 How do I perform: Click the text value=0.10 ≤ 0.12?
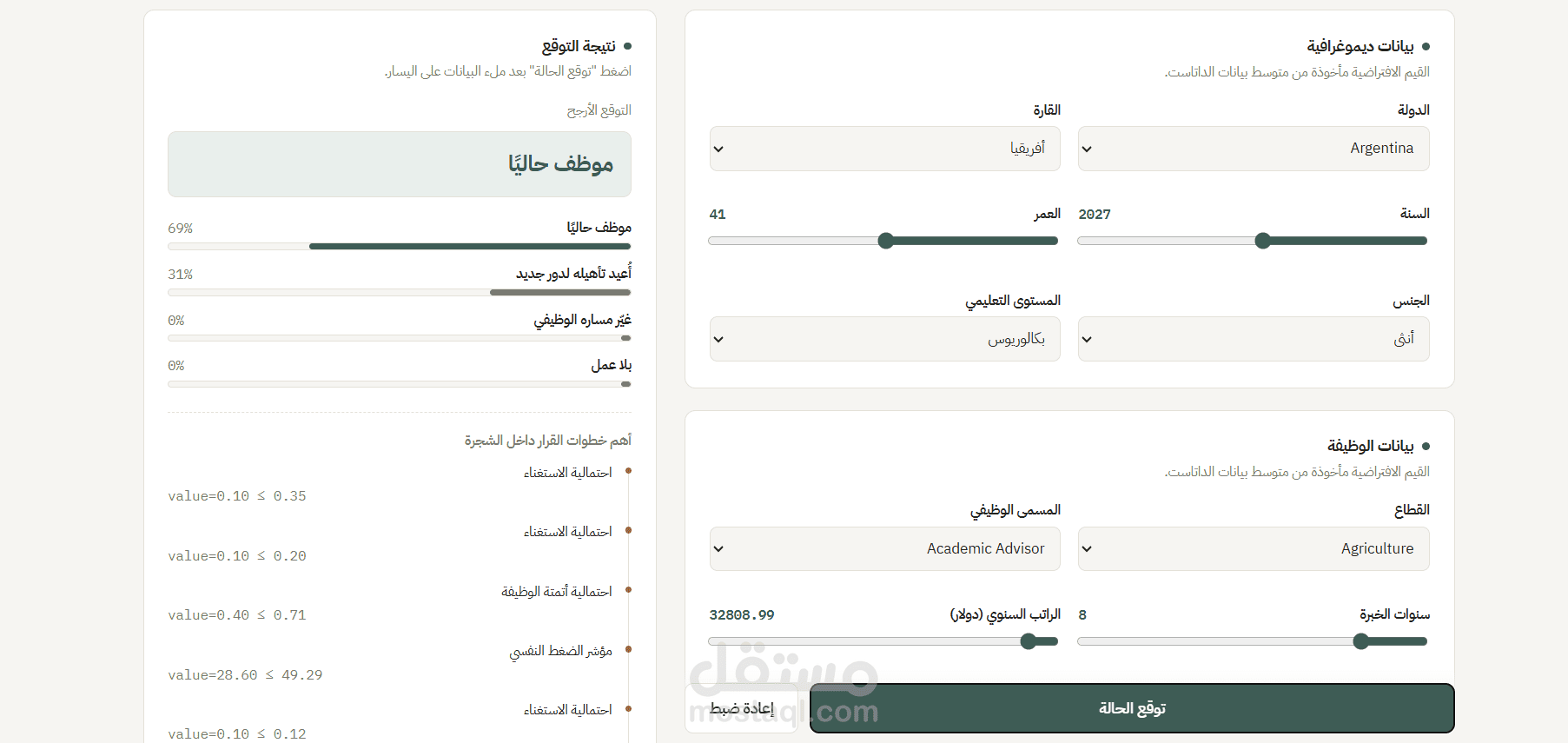[x=237, y=734]
